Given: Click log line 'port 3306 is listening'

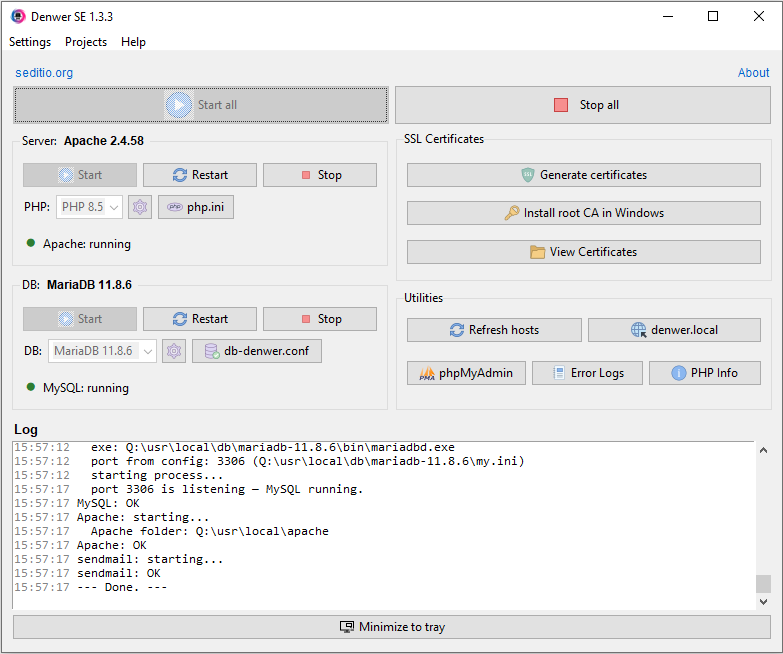Looking at the screenshot, I should point(227,489).
